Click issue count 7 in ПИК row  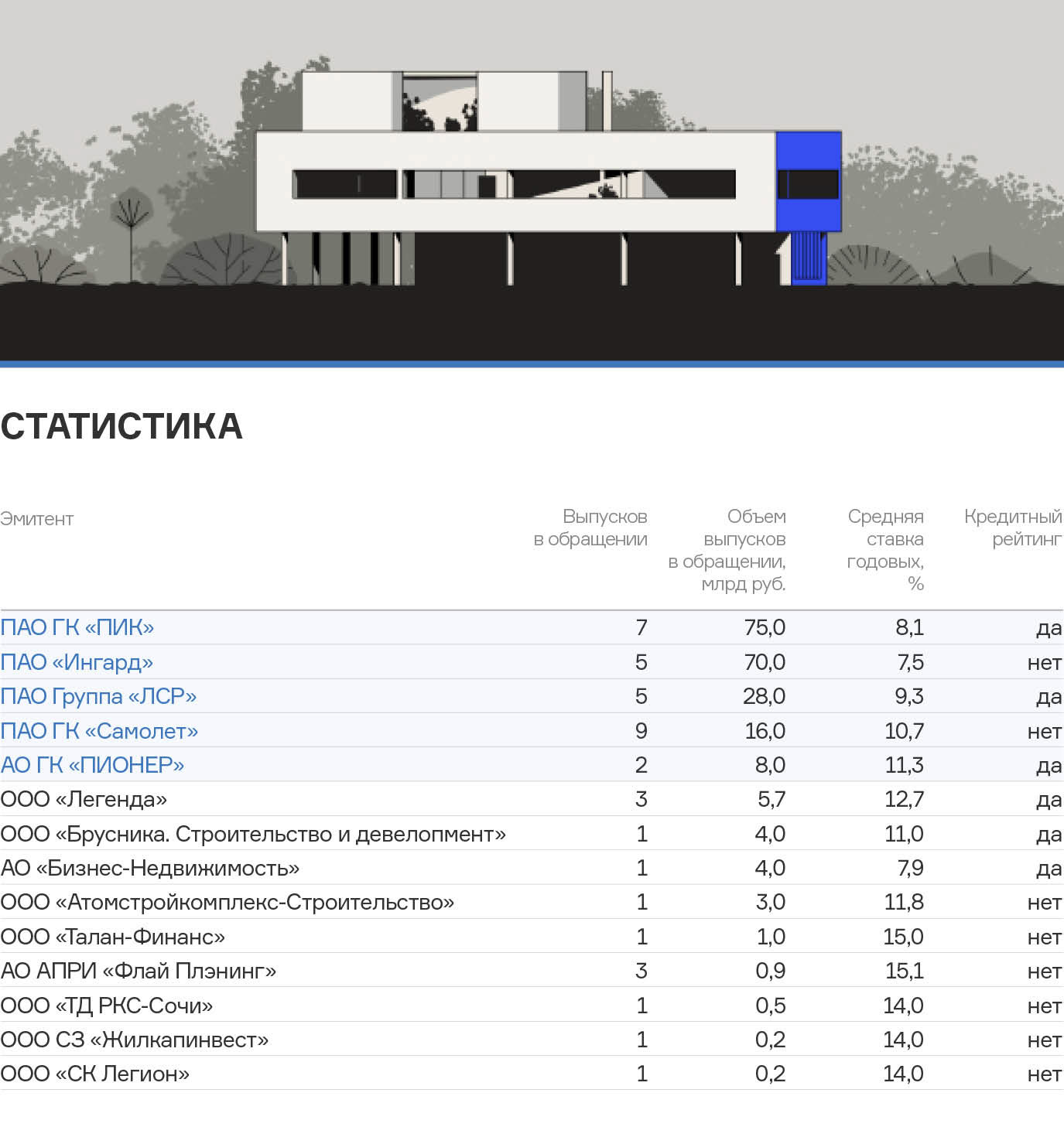pyautogui.click(x=641, y=627)
